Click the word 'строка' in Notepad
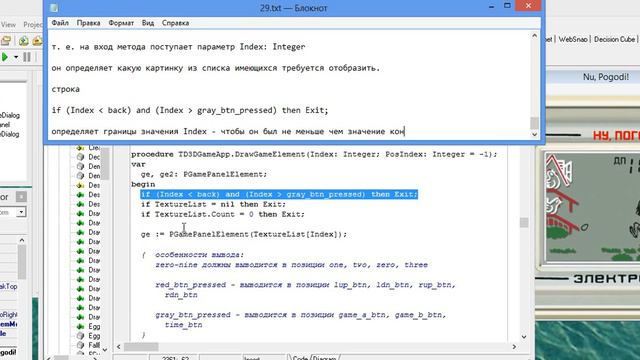640x360 pixels. [x=66, y=89]
